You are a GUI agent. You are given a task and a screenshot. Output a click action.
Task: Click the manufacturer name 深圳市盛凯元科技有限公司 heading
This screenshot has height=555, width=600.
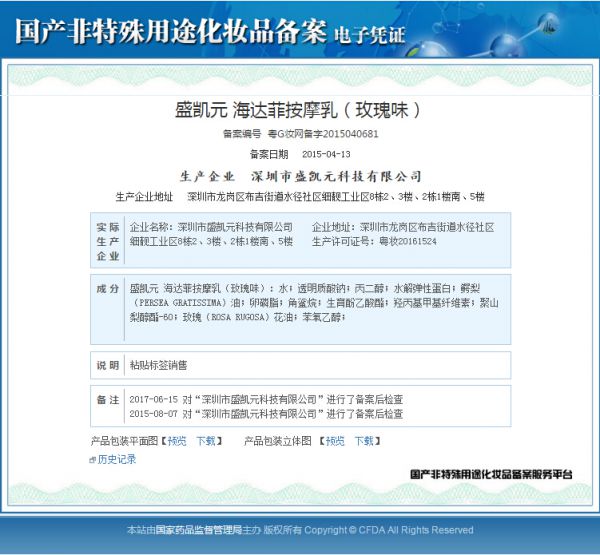click(336, 176)
